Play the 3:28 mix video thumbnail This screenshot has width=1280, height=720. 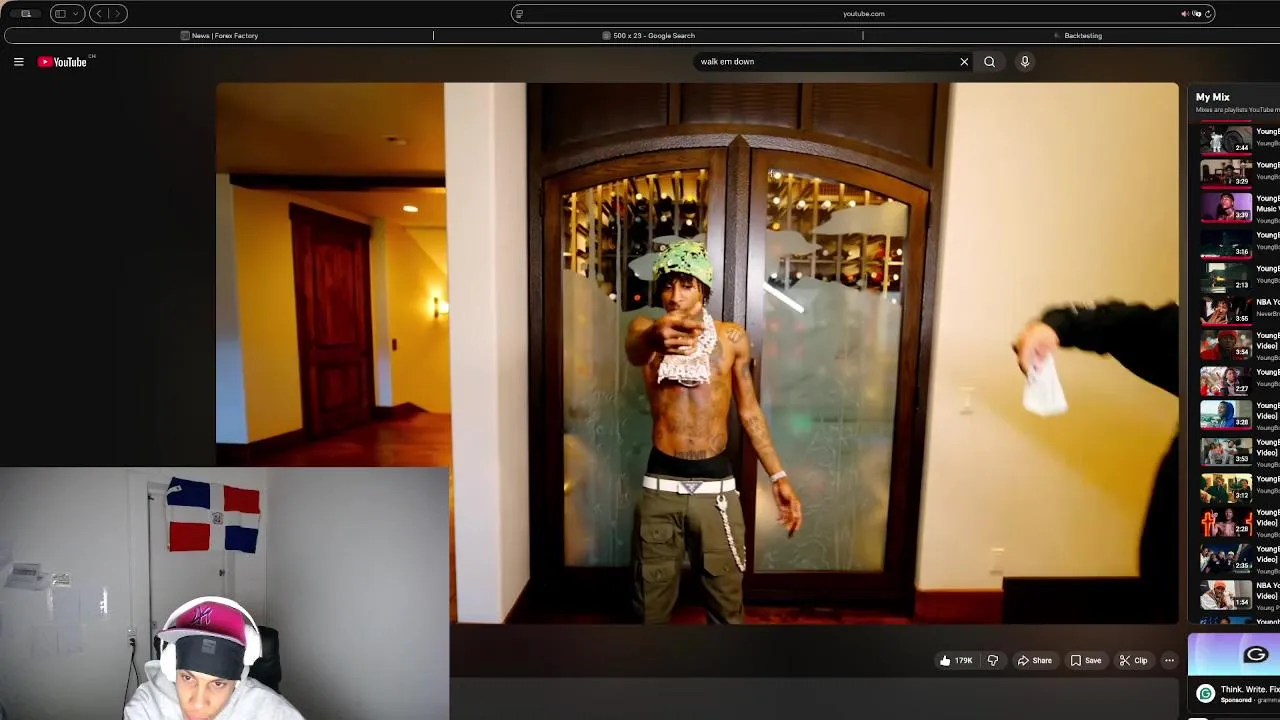pyautogui.click(x=1225, y=414)
